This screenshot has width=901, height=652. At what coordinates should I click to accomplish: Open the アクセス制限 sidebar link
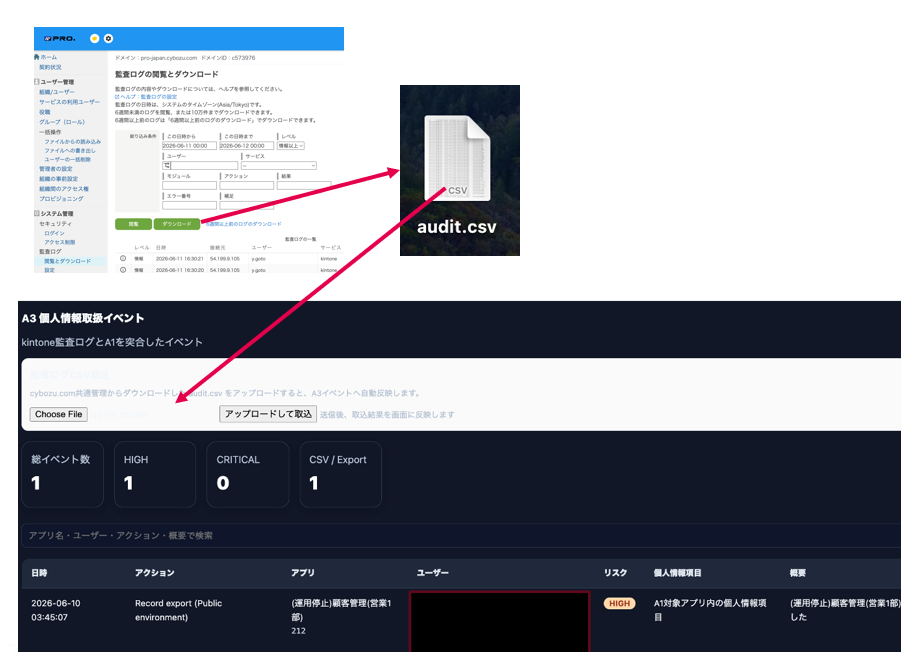[x=59, y=242]
